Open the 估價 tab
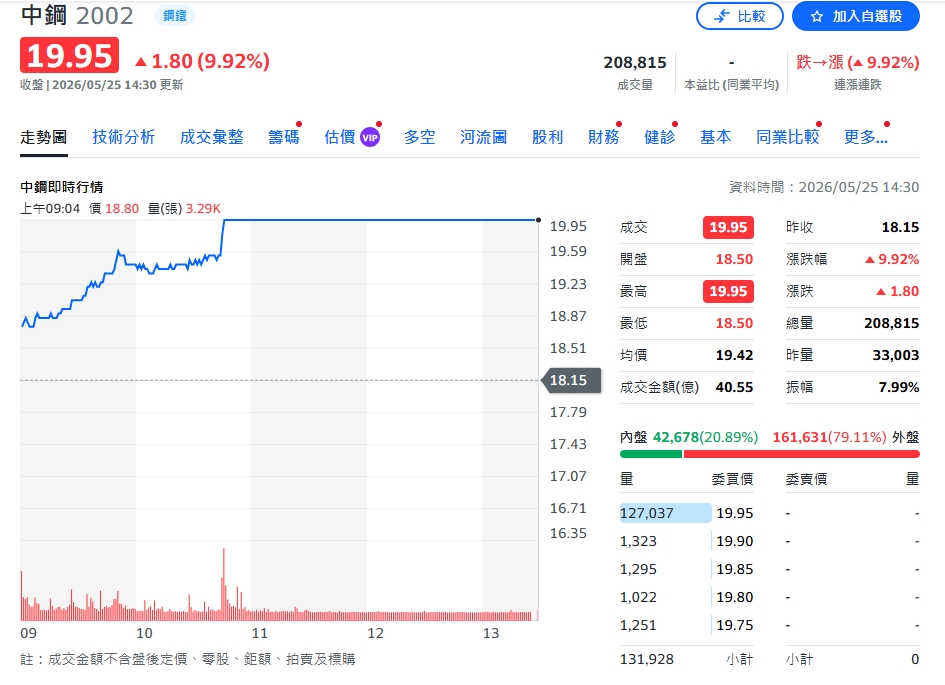945x685 pixels. click(x=339, y=137)
